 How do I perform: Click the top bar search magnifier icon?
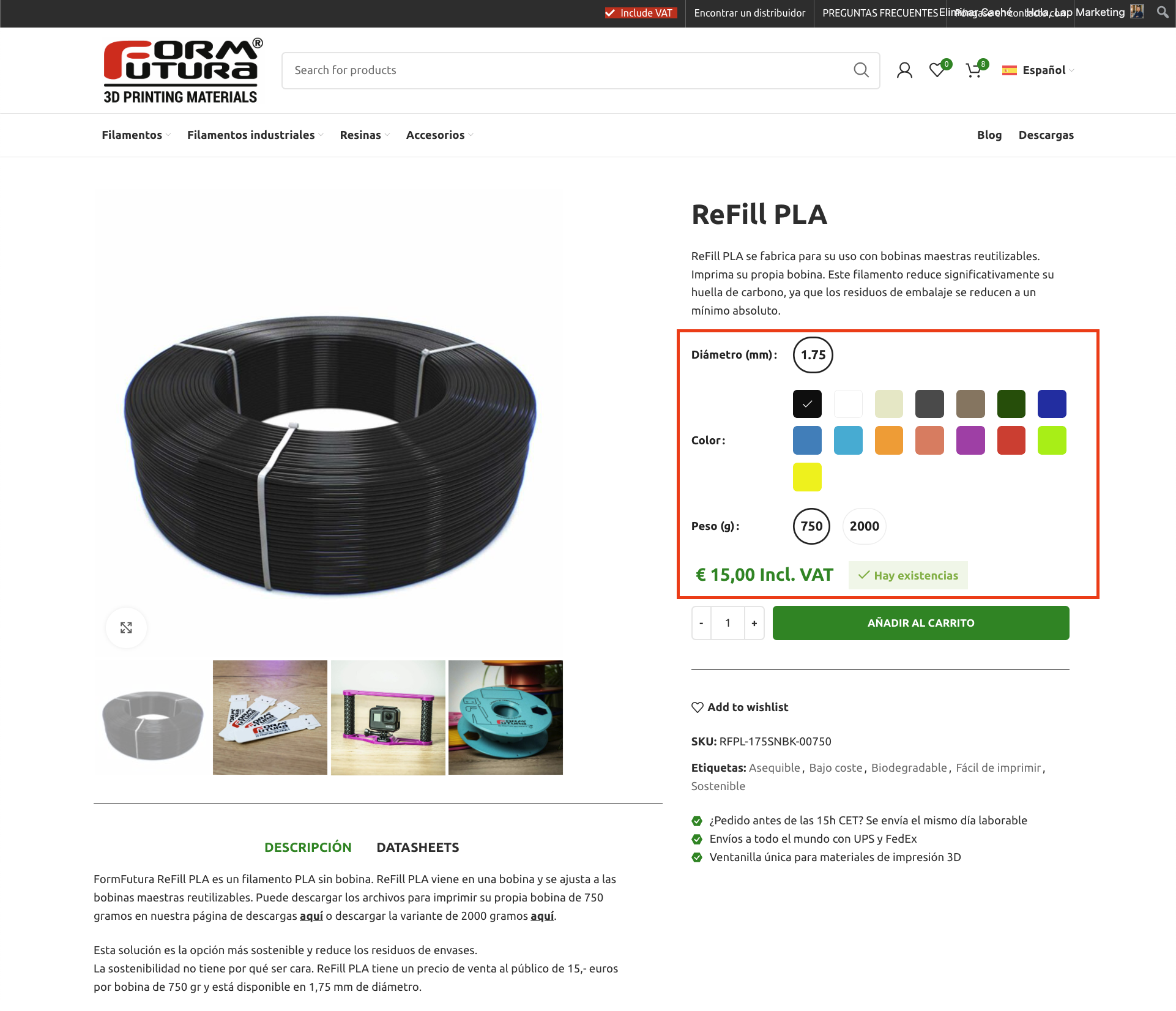pos(1163,12)
